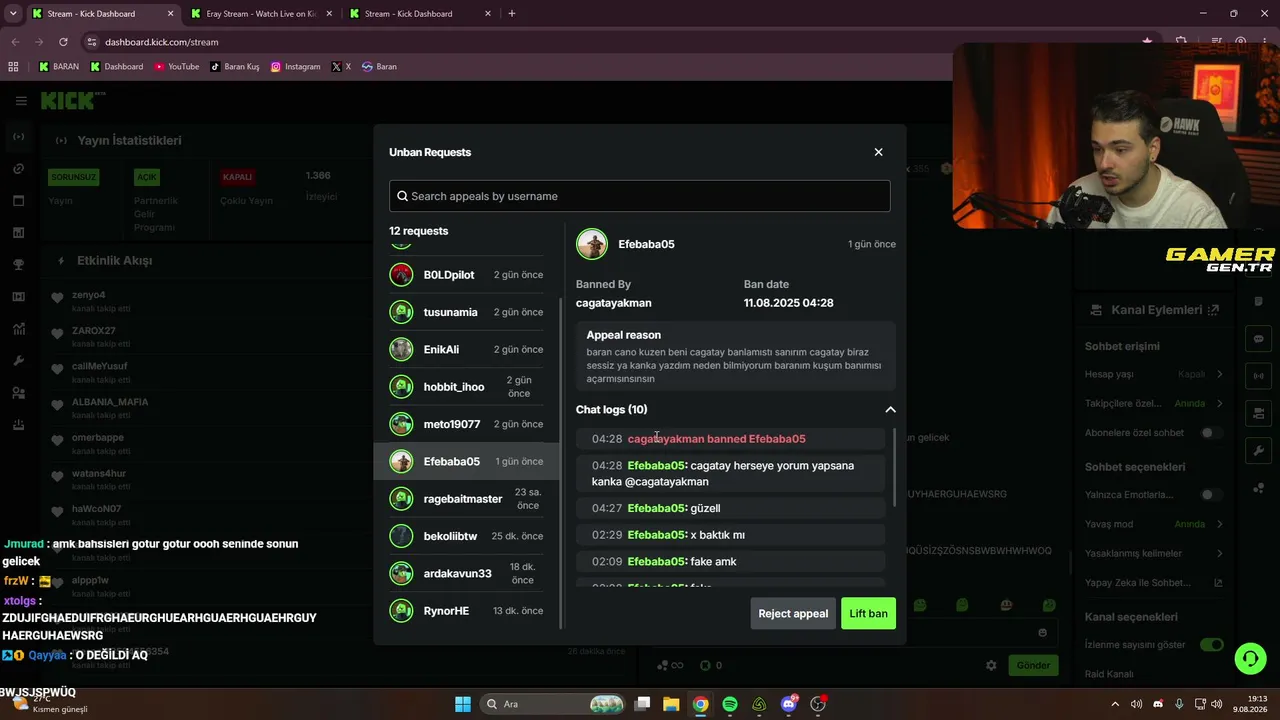Screen dimensions: 1280x720
Task: Pop out the Kanal Eylemleri panel
Action: click(x=1213, y=310)
